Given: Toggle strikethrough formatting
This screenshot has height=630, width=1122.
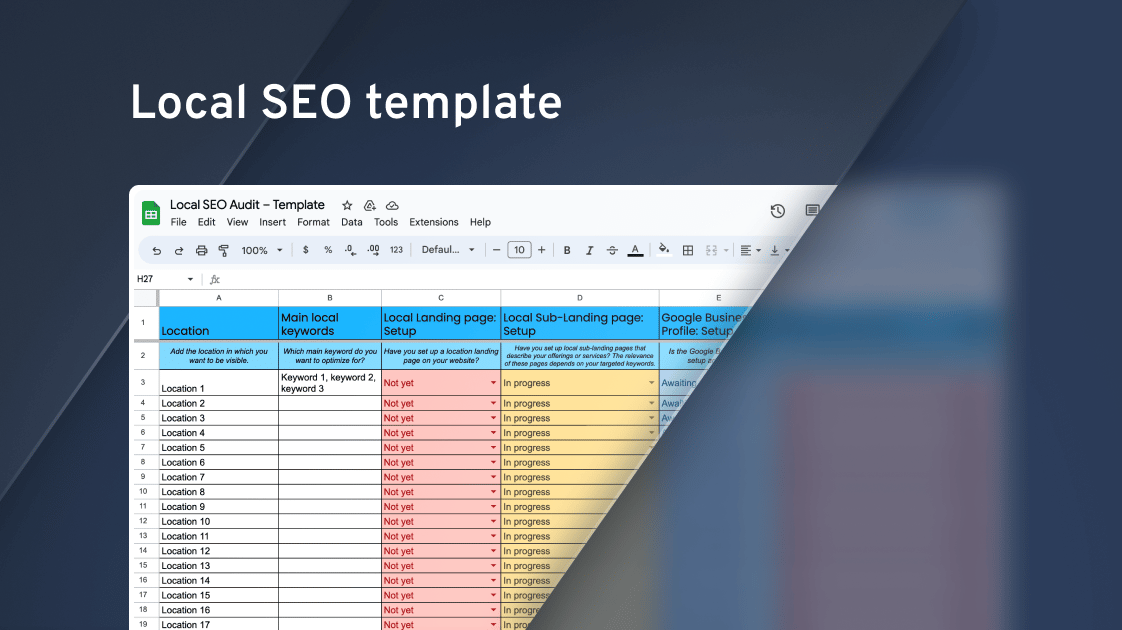Looking at the screenshot, I should [x=612, y=251].
